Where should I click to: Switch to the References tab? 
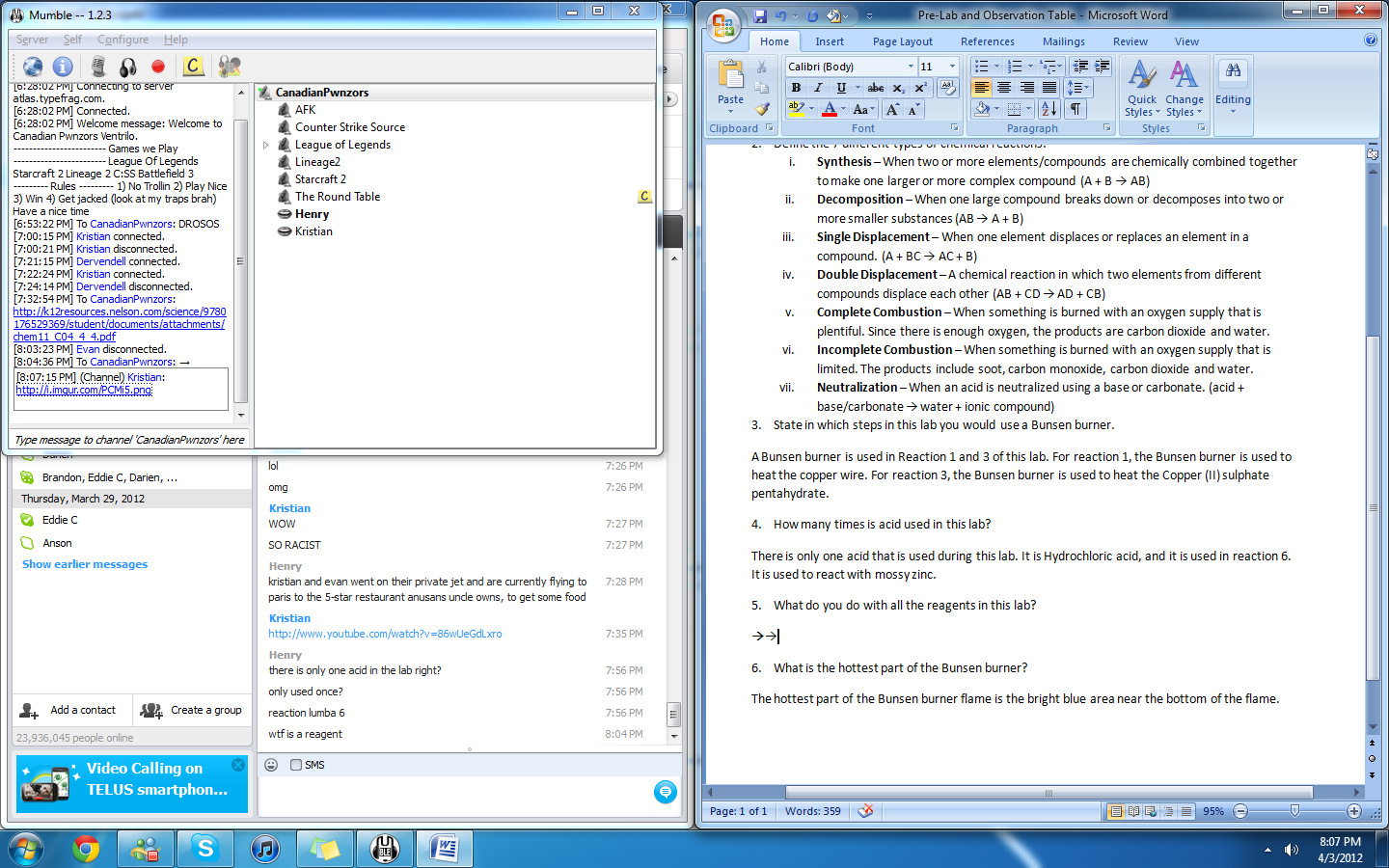988,41
